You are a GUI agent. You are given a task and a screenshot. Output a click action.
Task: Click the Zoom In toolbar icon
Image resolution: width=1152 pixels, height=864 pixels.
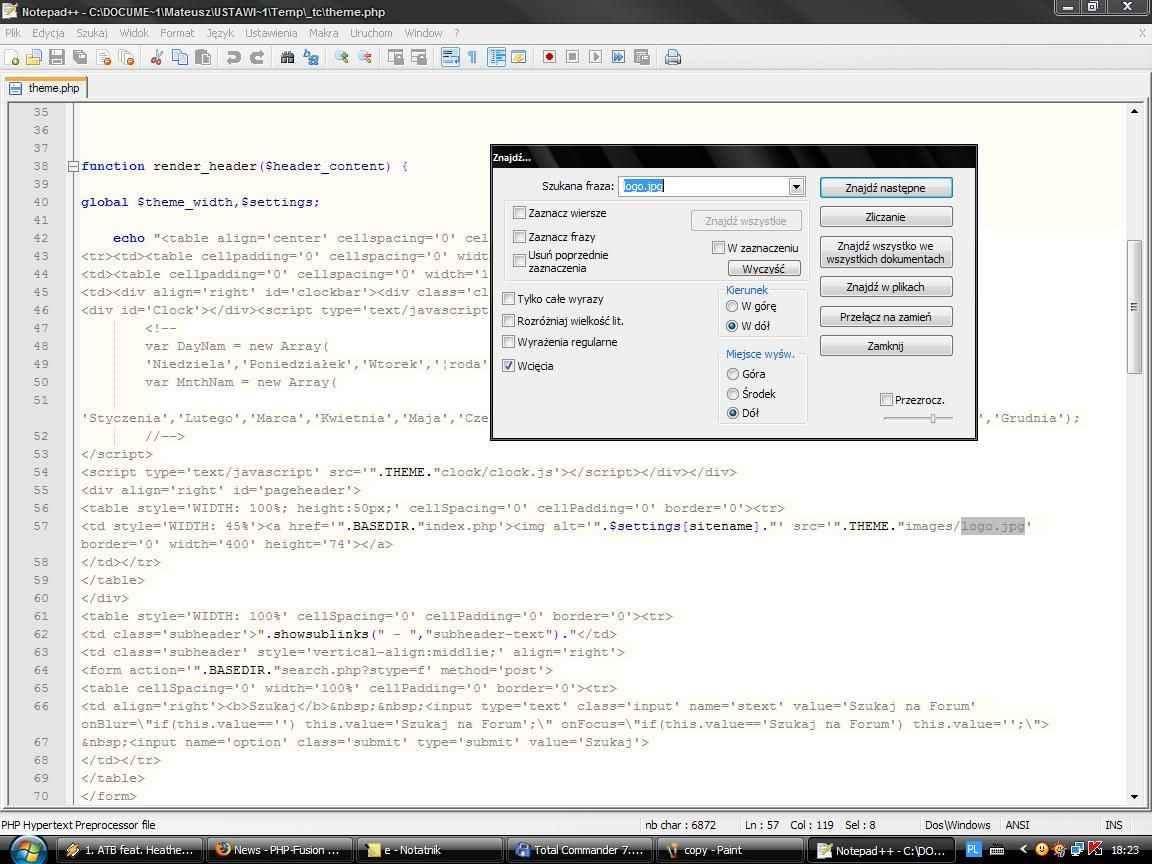[x=341, y=57]
